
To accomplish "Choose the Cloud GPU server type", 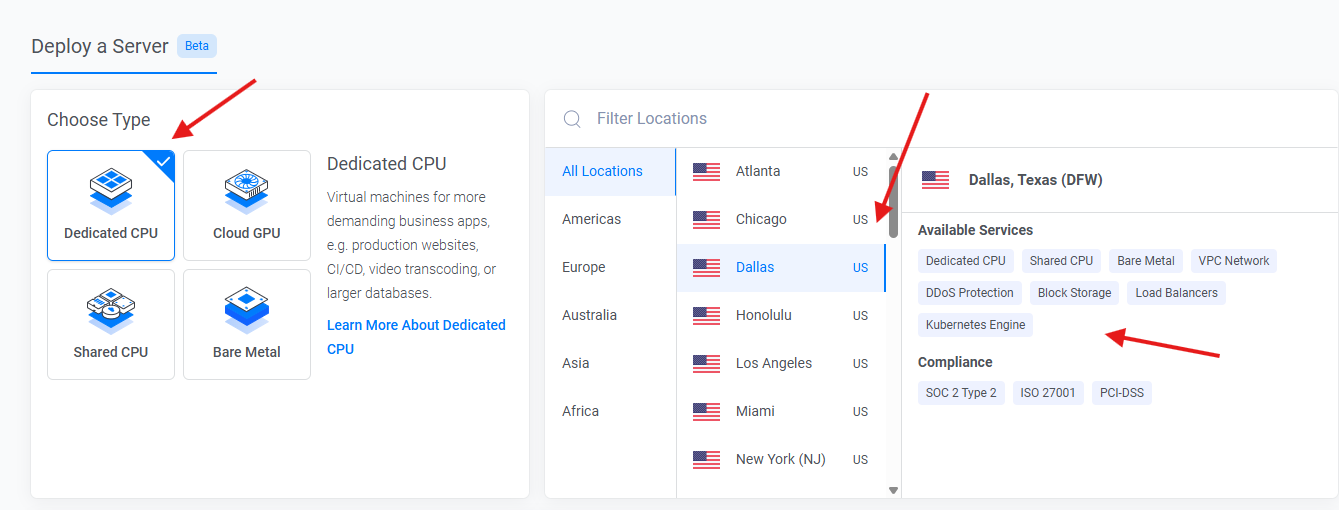I will click(x=247, y=205).
